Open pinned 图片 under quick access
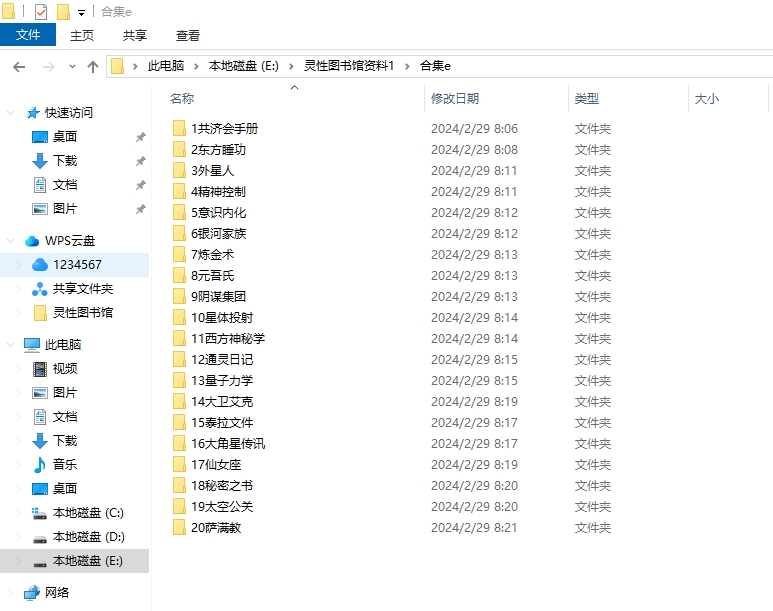The height and width of the screenshot is (611, 773). [x=65, y=209]
